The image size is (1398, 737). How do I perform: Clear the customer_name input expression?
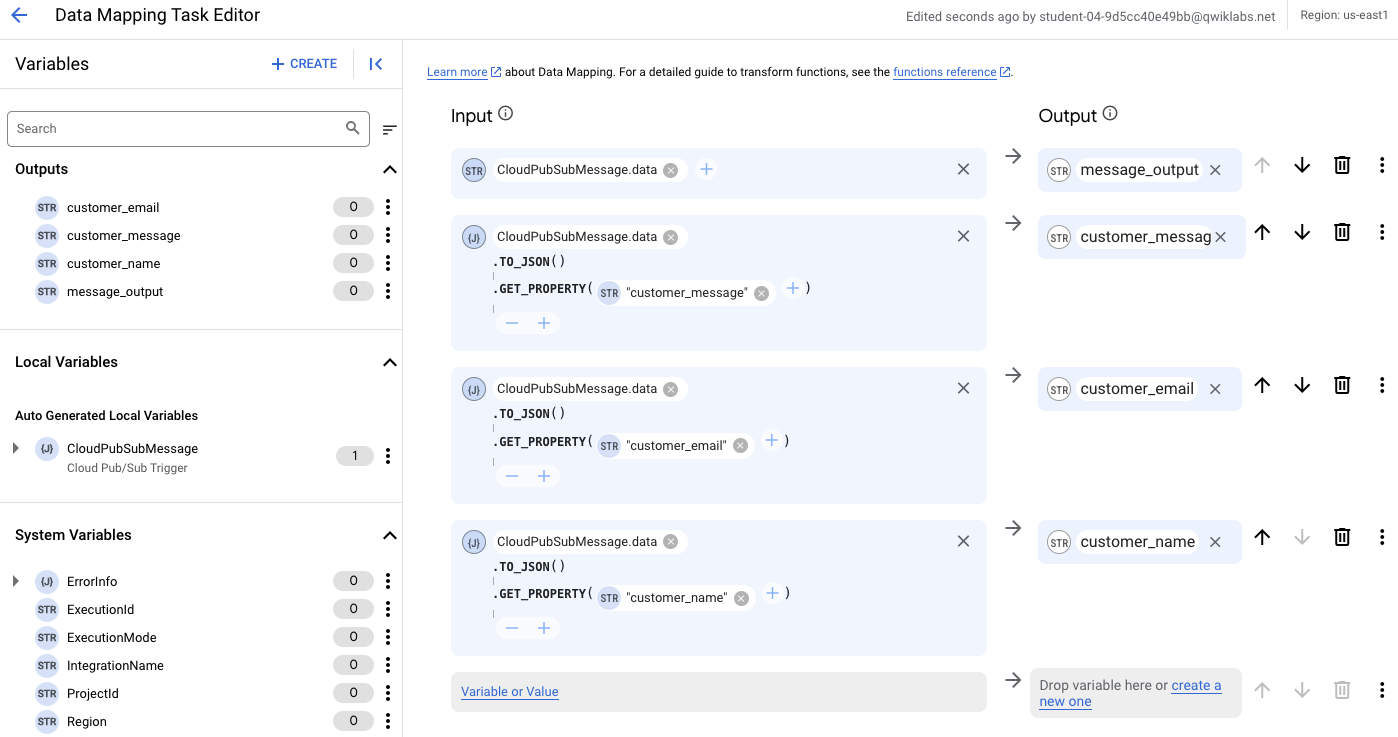[963, 541]
